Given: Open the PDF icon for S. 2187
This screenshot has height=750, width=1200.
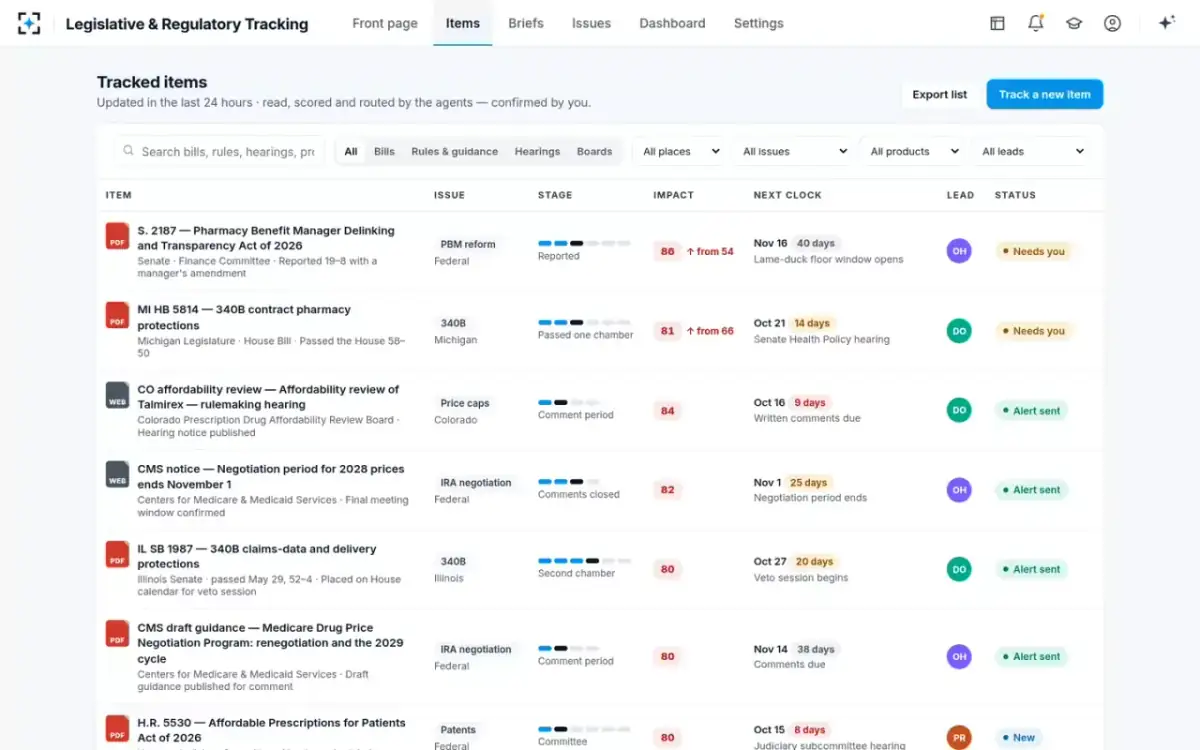Looking at the screenshot, I should click(118, 236).
